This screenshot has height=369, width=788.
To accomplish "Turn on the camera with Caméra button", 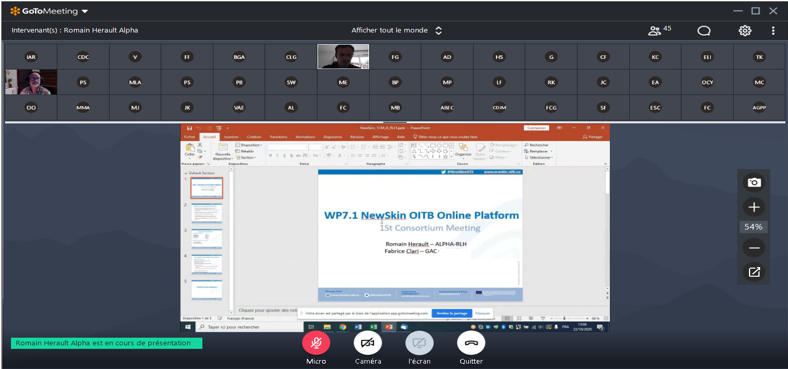I will click(x=368, y=343).
